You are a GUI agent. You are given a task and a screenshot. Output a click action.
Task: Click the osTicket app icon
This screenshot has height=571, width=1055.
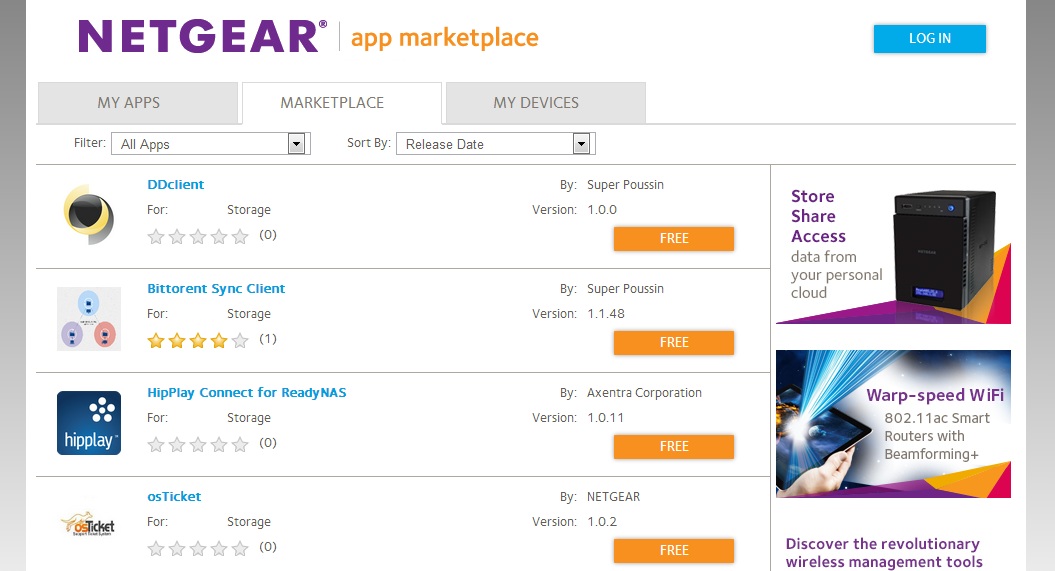[x=89, y=525]
